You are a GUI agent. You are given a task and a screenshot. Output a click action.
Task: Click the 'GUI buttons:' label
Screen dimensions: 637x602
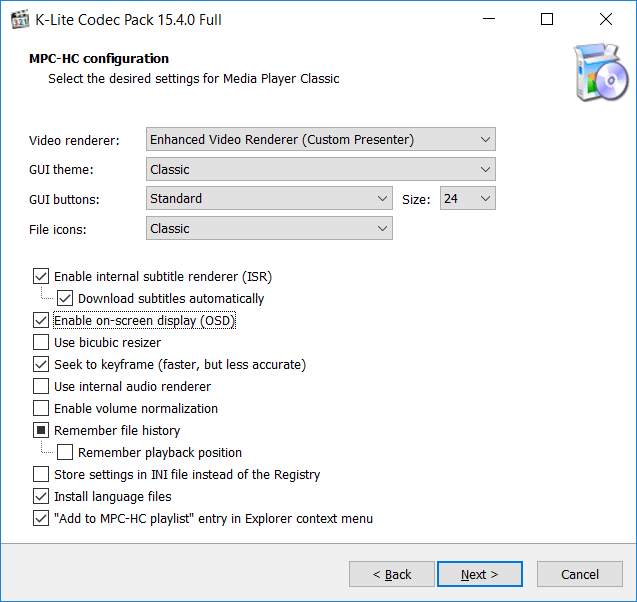coord(64,199)
